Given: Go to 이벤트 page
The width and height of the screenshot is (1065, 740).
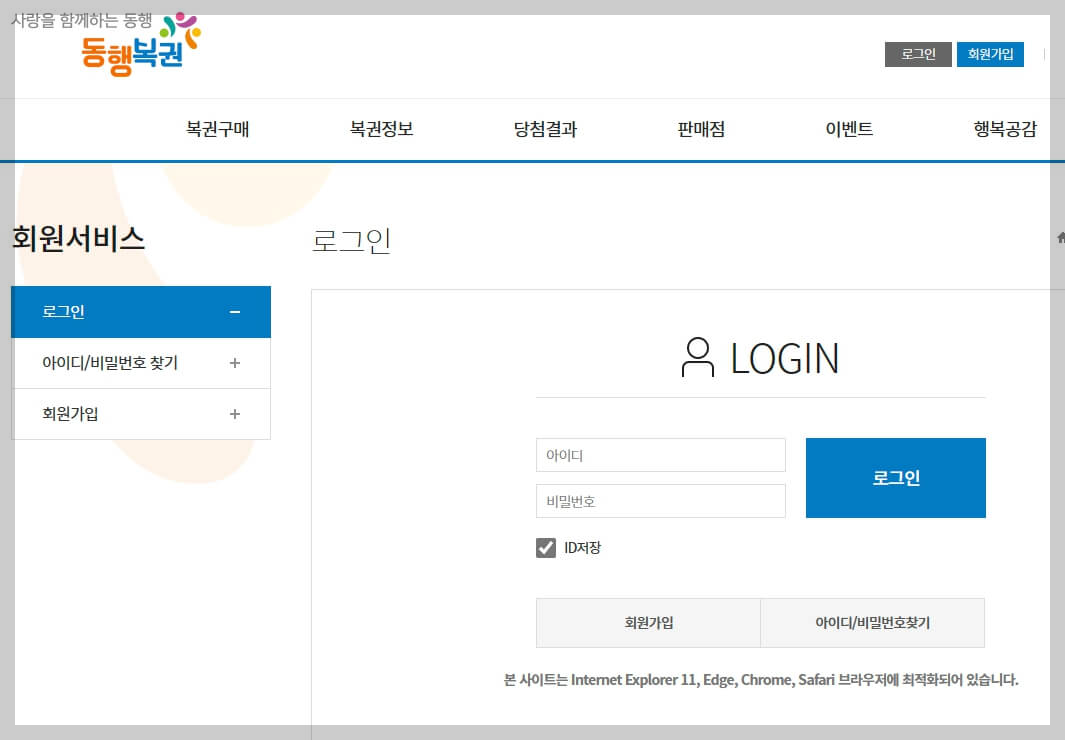Looking at the screenshot, I should pyautogui.click(x=849, y=129).
